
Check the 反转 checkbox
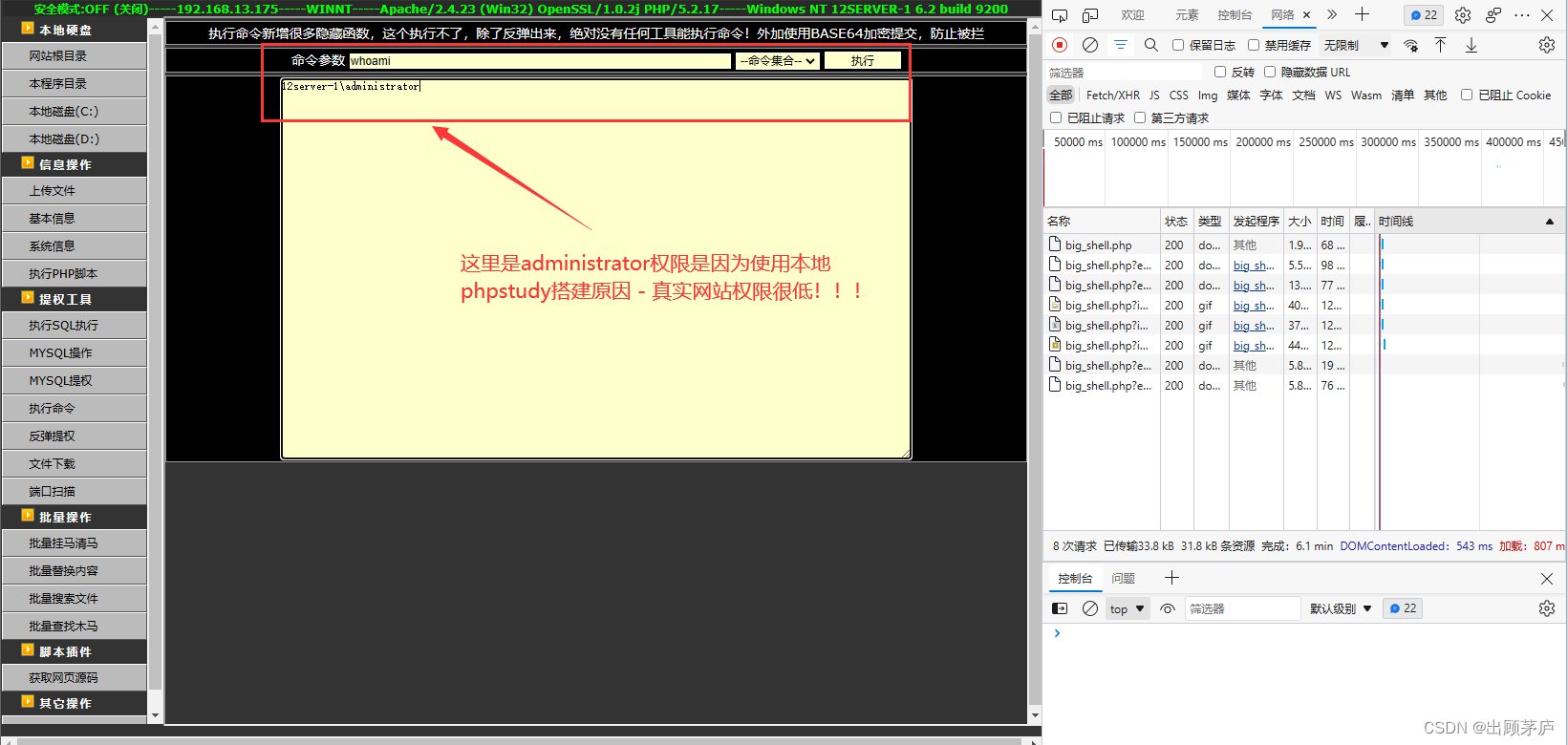1220,72
